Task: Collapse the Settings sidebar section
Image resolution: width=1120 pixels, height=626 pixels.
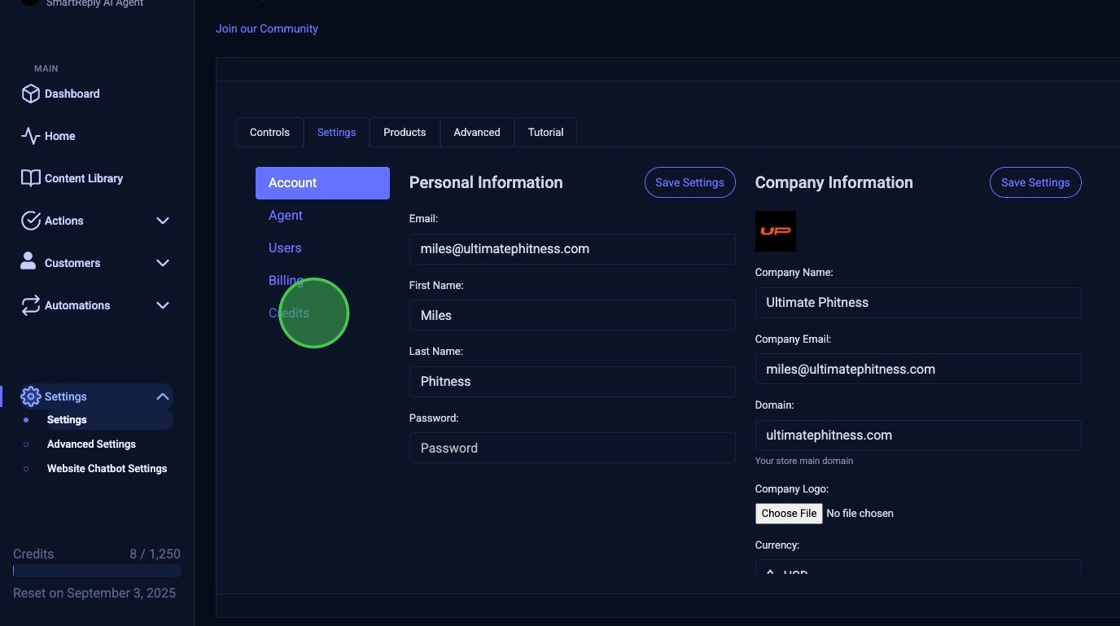Action: click(x=162, y=397)
